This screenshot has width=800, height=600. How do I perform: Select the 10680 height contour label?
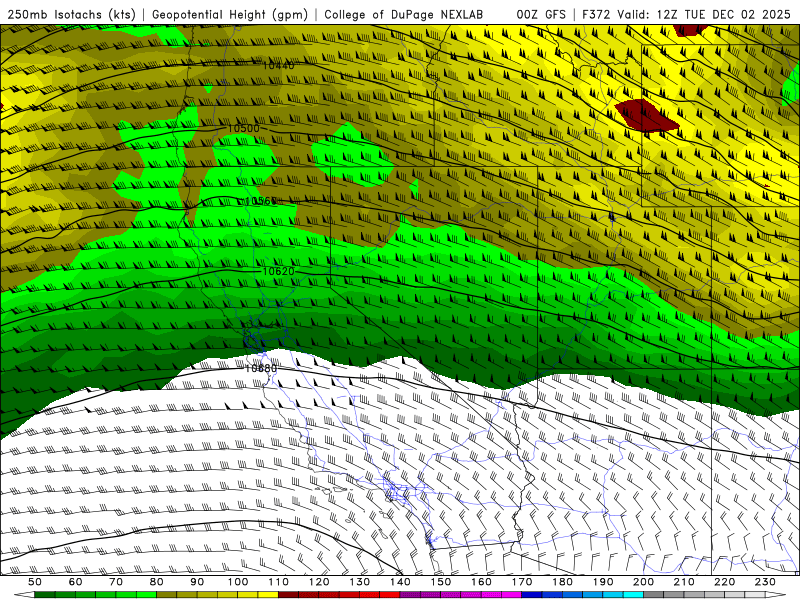[261, 368]
